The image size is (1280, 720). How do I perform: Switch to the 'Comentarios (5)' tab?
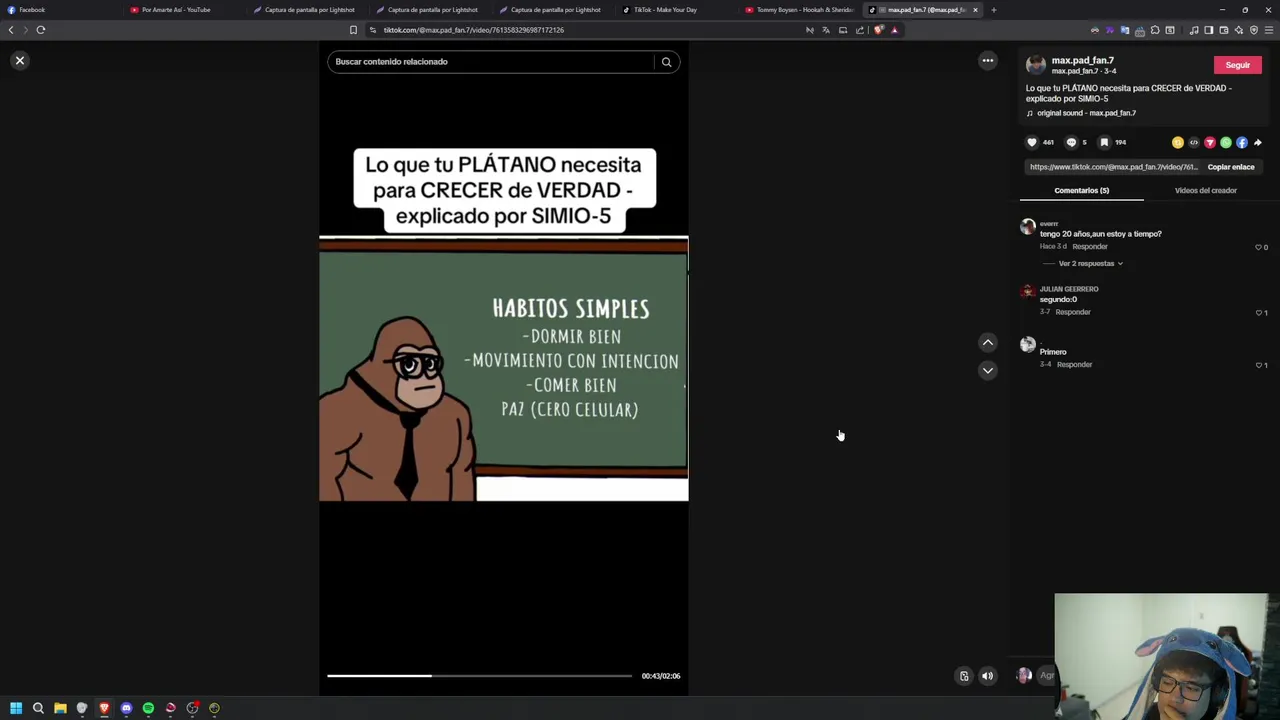pyautogui.click(x=1081, y=190)
